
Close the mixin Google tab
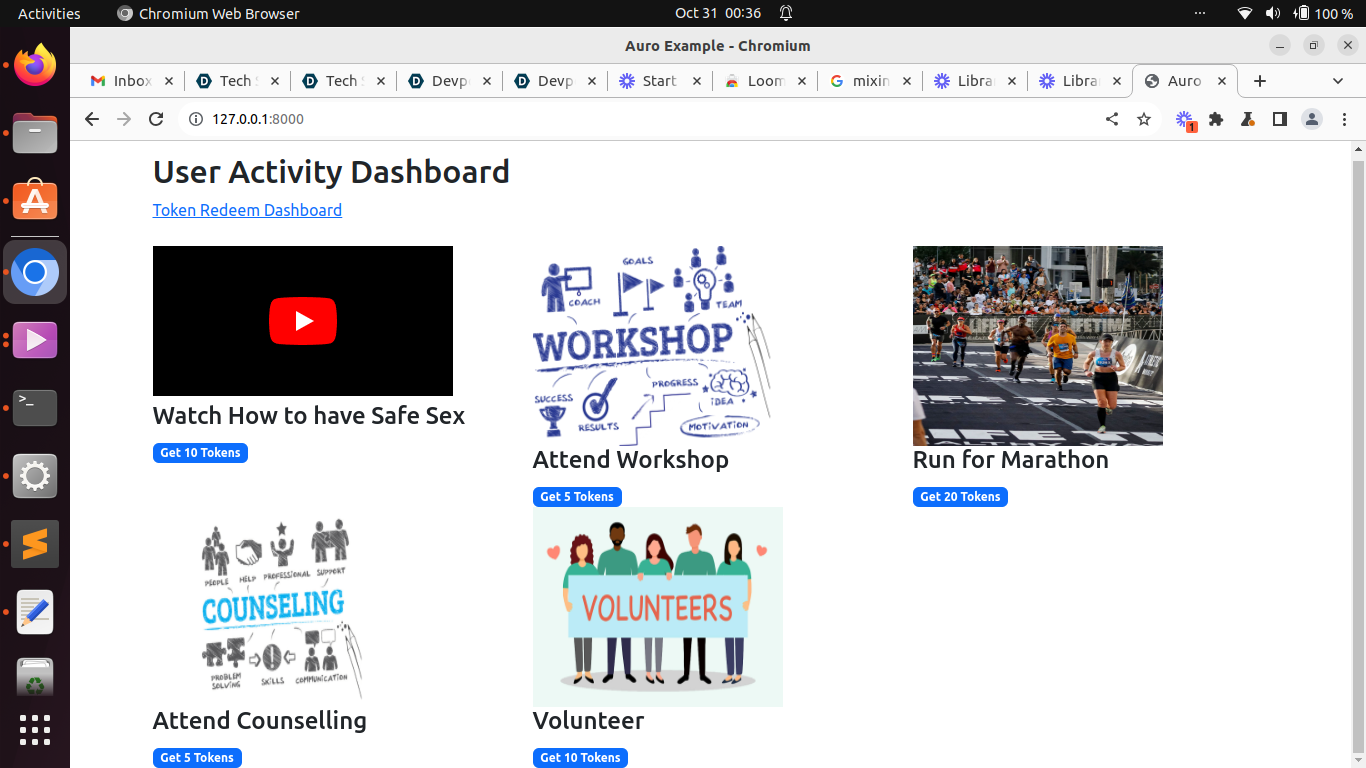pos(907,81)
